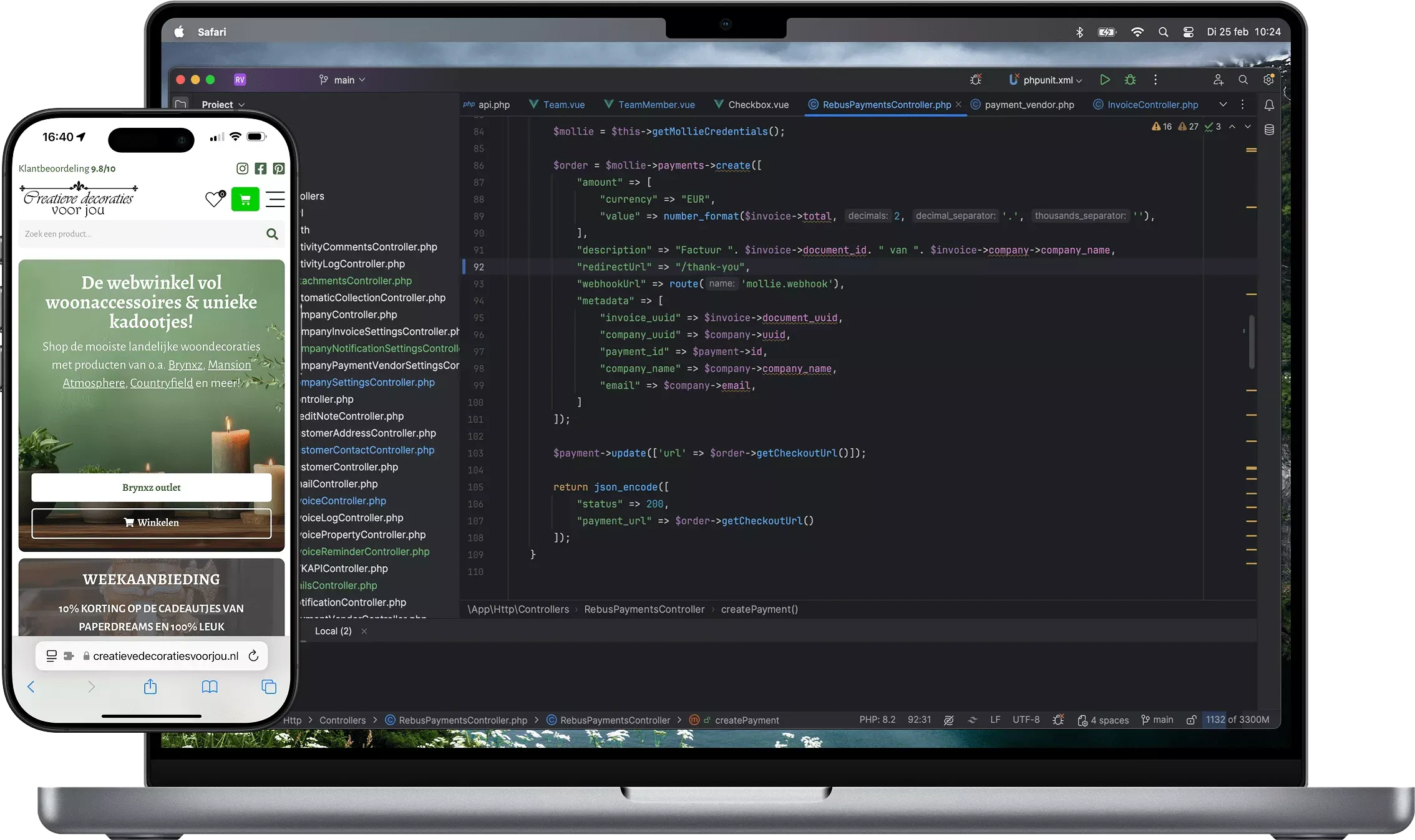This screenshot has height=840, width=1415.
Task: Change the PHP: 8.2 language level
Action: coord(877,720)
